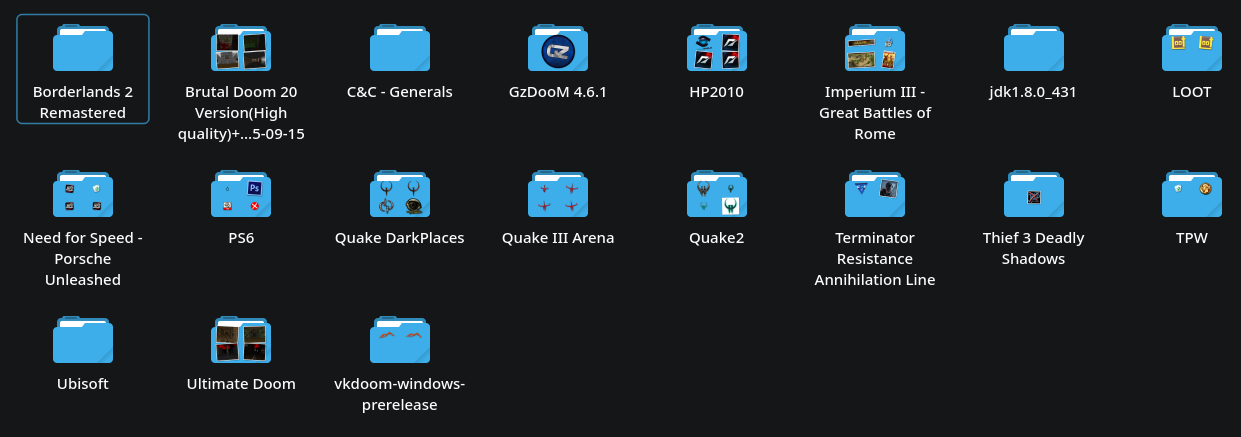Select the Thief 3 Deadly Shadows folder icon

1034,193
